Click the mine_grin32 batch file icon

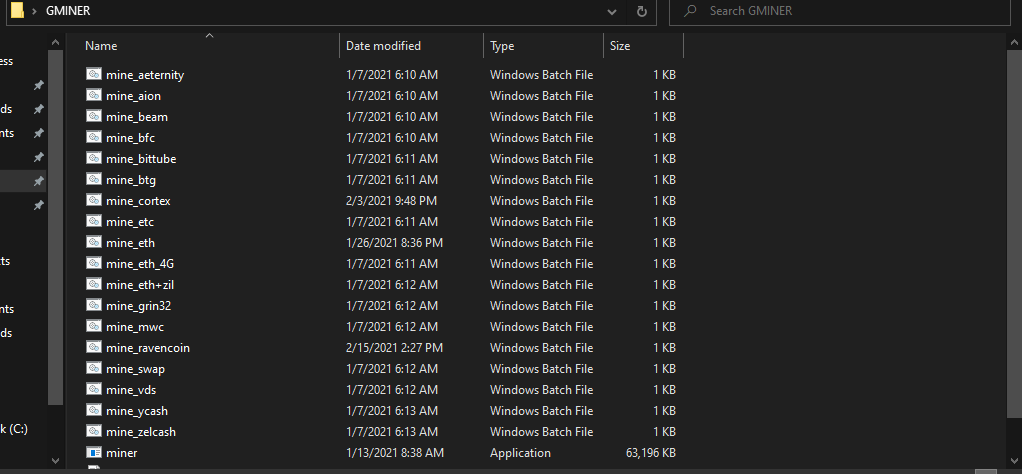pyautogui.click(x=94, y=305)
